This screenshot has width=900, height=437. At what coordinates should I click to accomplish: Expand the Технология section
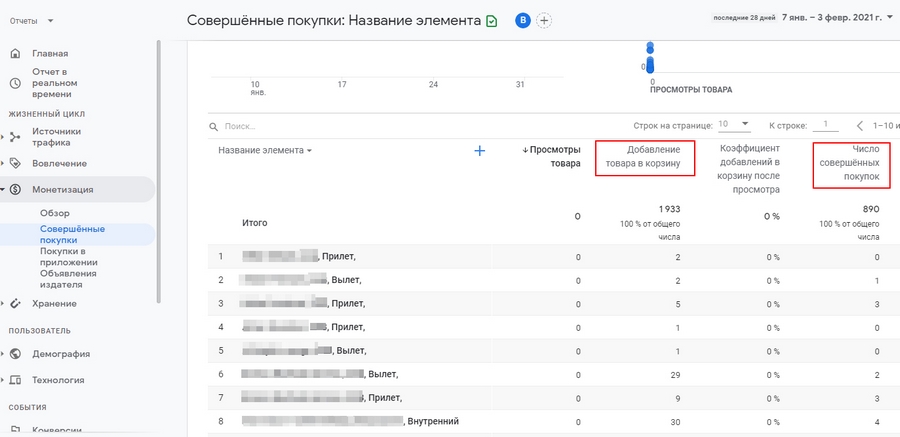tap(2, 380)
